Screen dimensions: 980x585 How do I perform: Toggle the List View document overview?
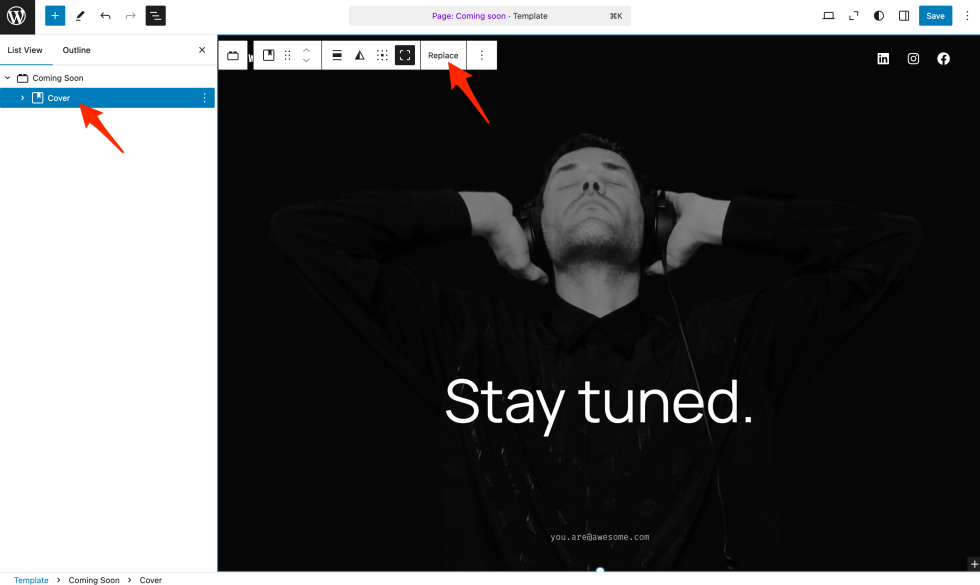coord(156,16)
